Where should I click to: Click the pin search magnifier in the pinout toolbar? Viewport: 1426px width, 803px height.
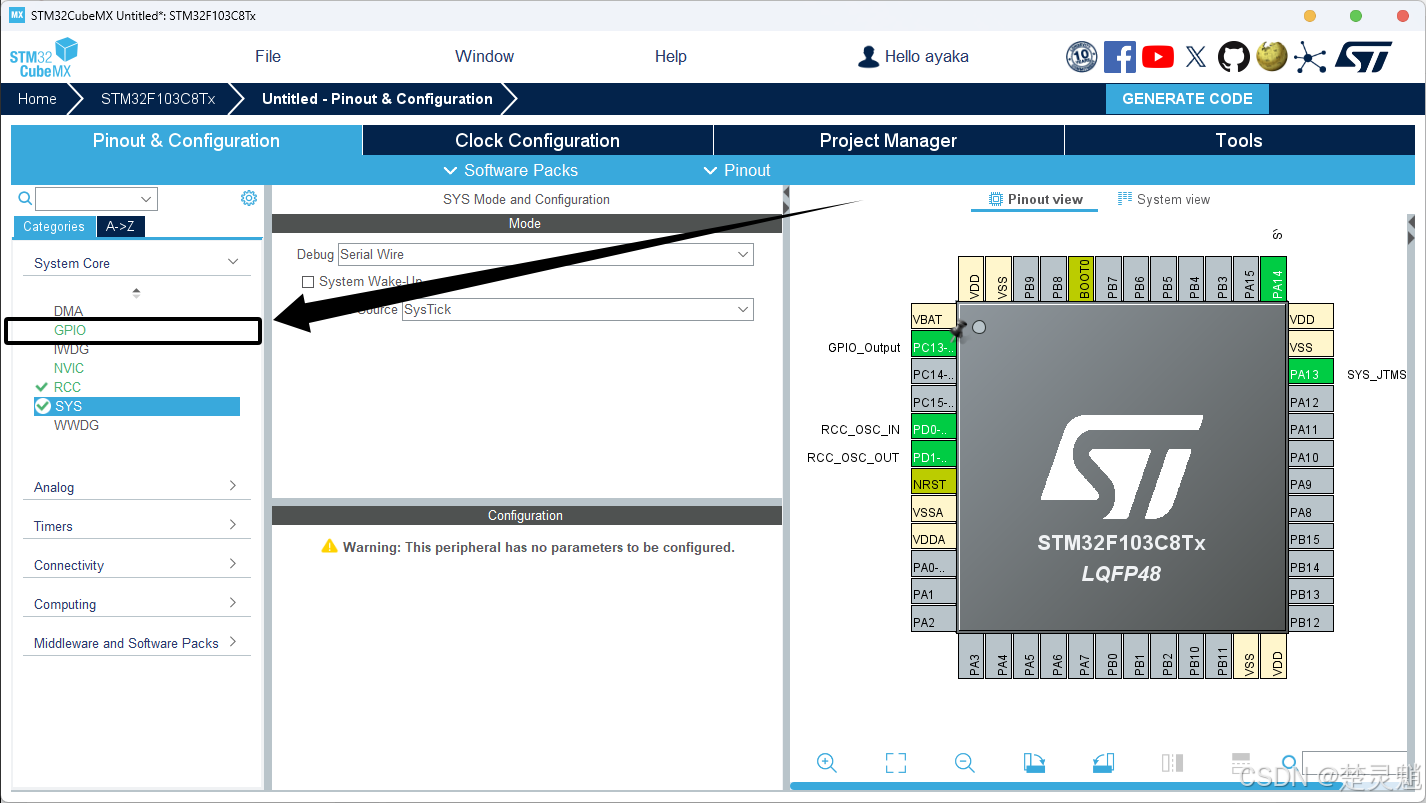(x=1290, y=764)
